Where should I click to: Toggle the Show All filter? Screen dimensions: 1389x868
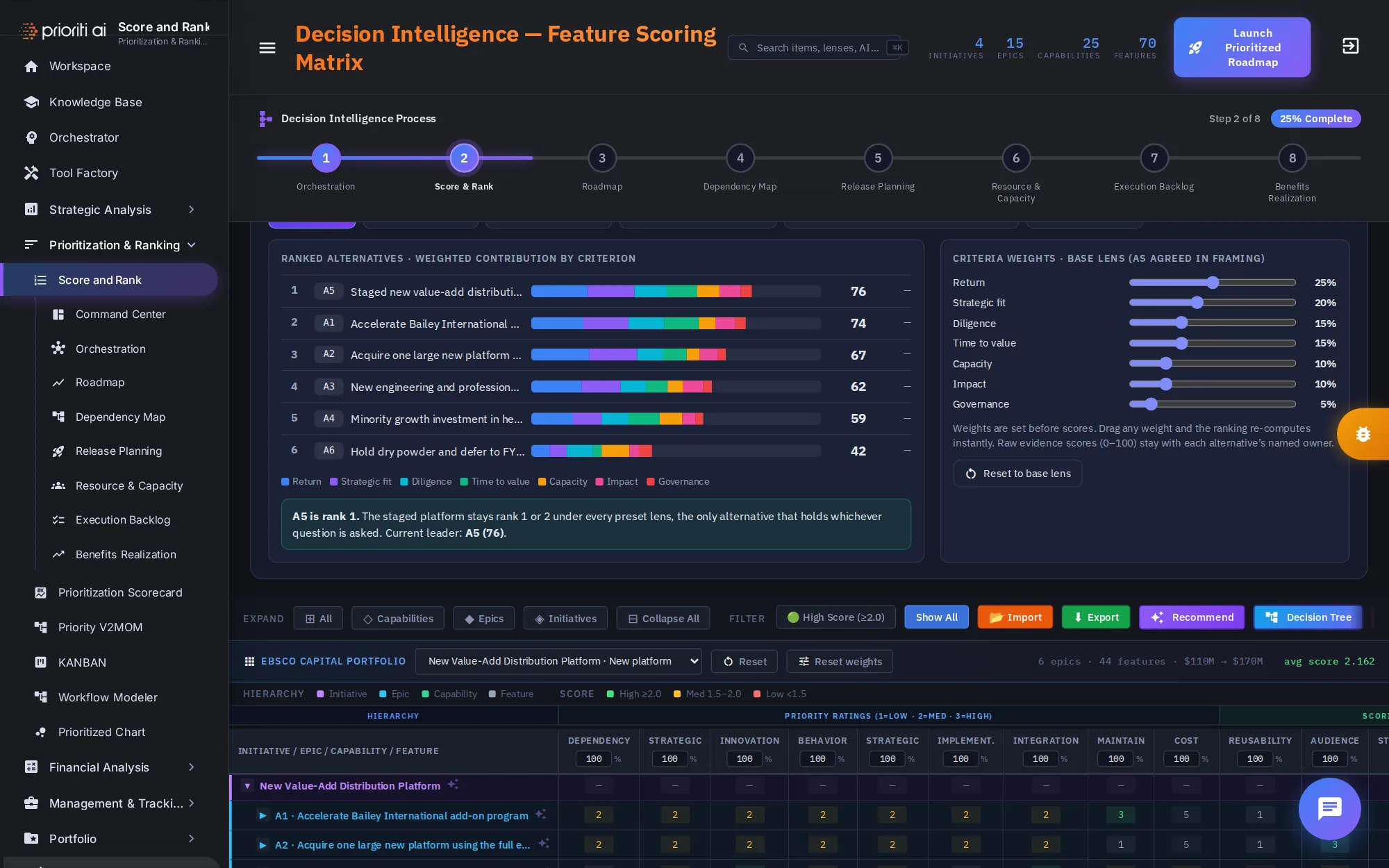[x=936, y=617]
